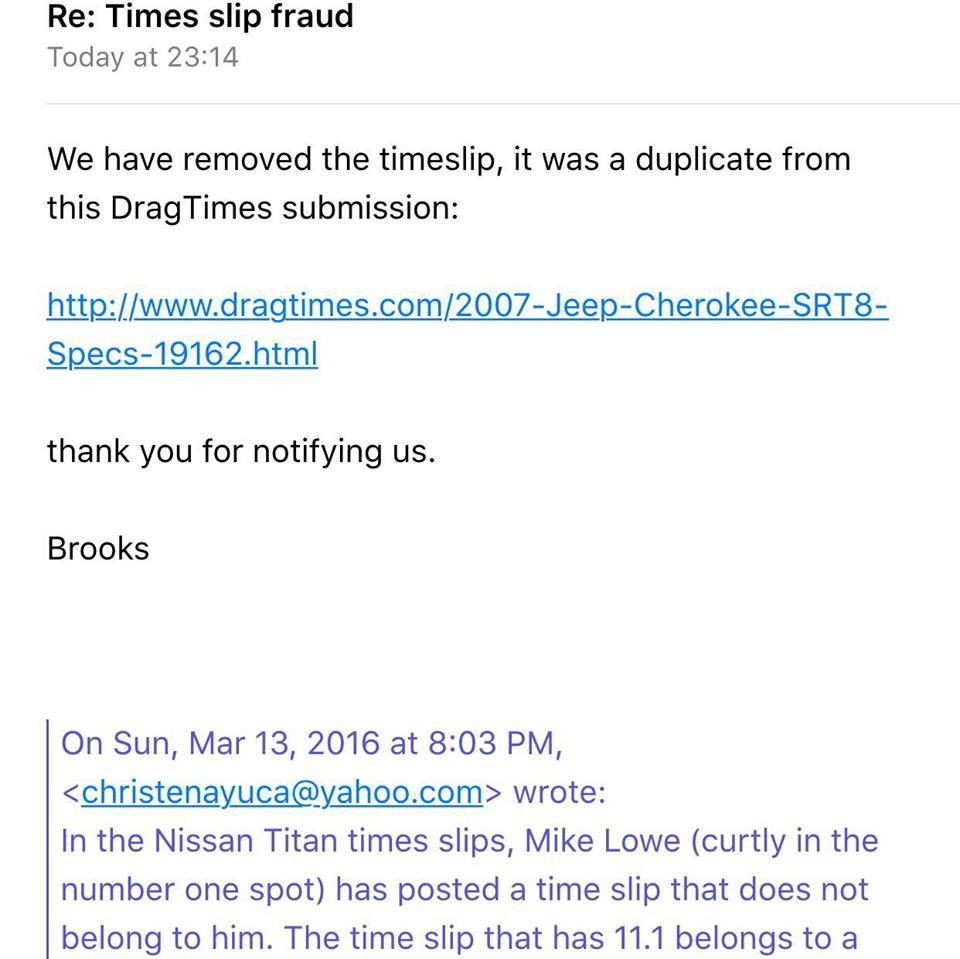Viewport: 960px width, 959px height.
Task: Select the 'Brooks' signature
Action: tap(98, 549)
